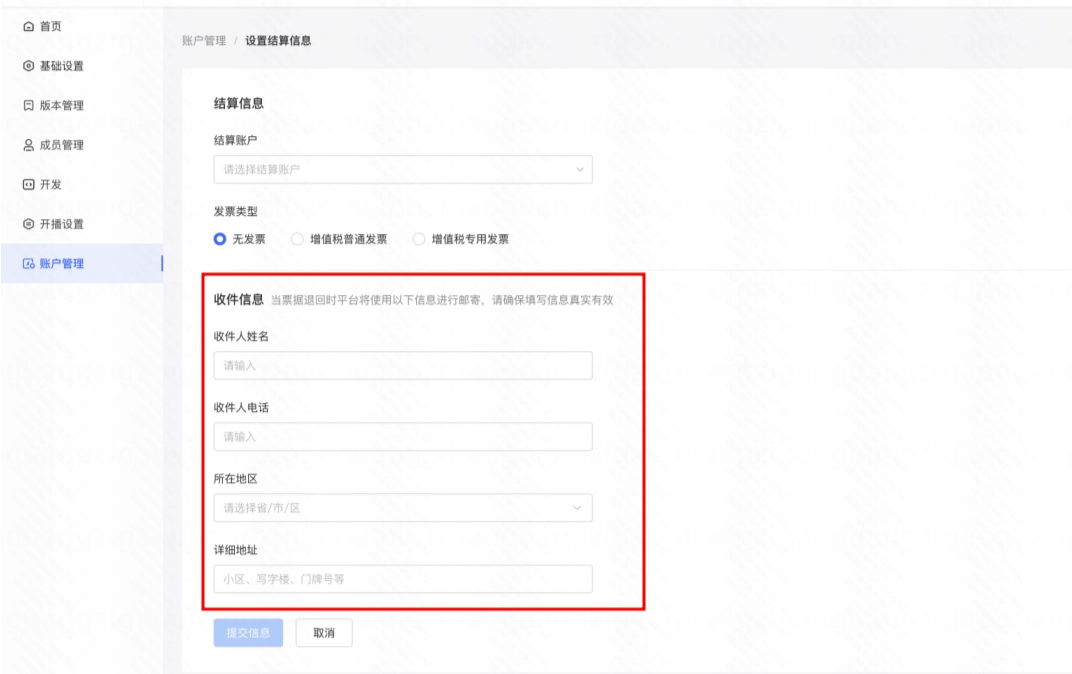Open the 请选择省/市/区 region dropdown
Image resolution: width=1072 pixels, height=674 pixels.
pyautogui.click(x=403, y=508)
